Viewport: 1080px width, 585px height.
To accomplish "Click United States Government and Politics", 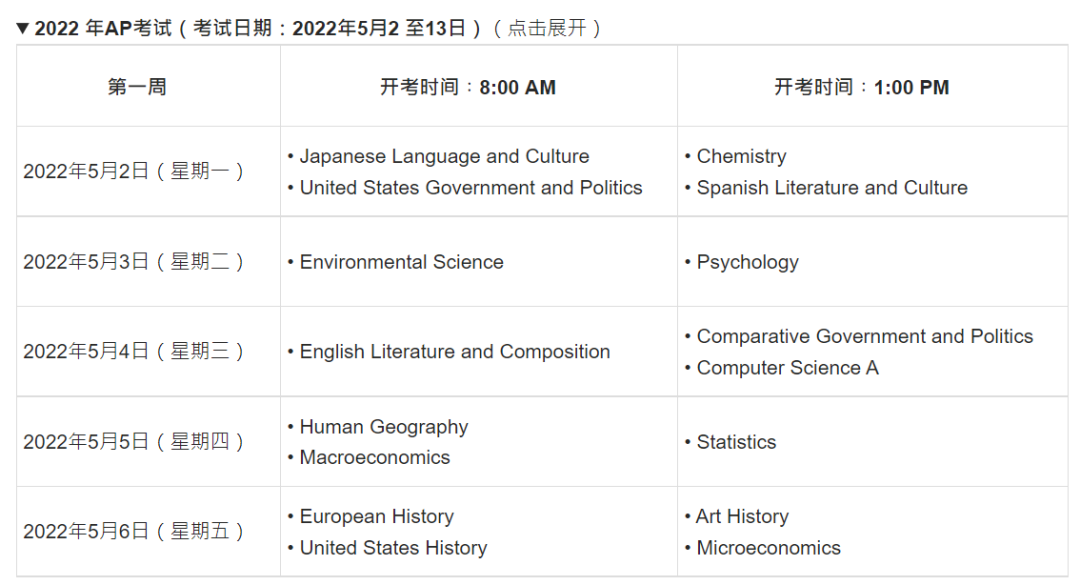I will coord(471,187).
